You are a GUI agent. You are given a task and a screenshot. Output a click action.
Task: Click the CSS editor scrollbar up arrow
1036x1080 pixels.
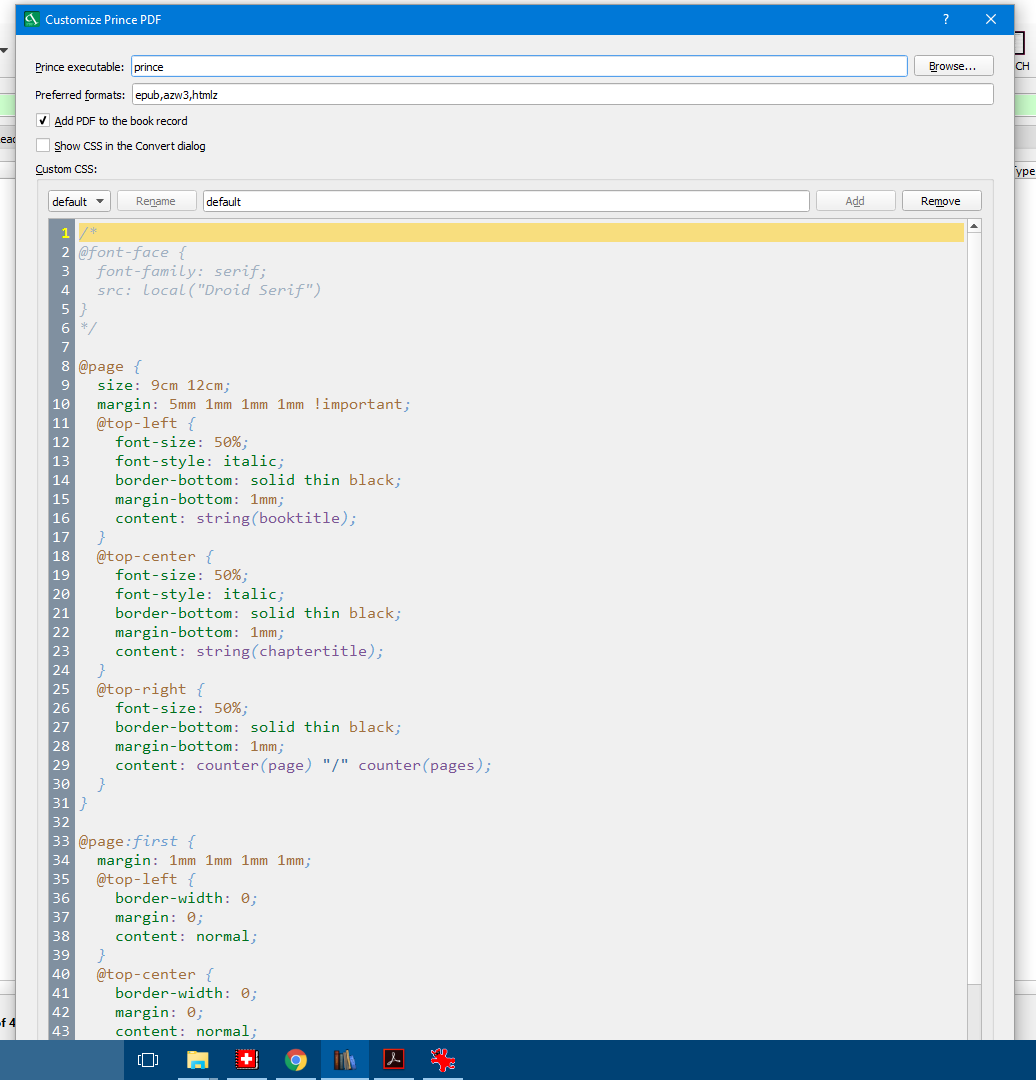[x=975, y=226]
